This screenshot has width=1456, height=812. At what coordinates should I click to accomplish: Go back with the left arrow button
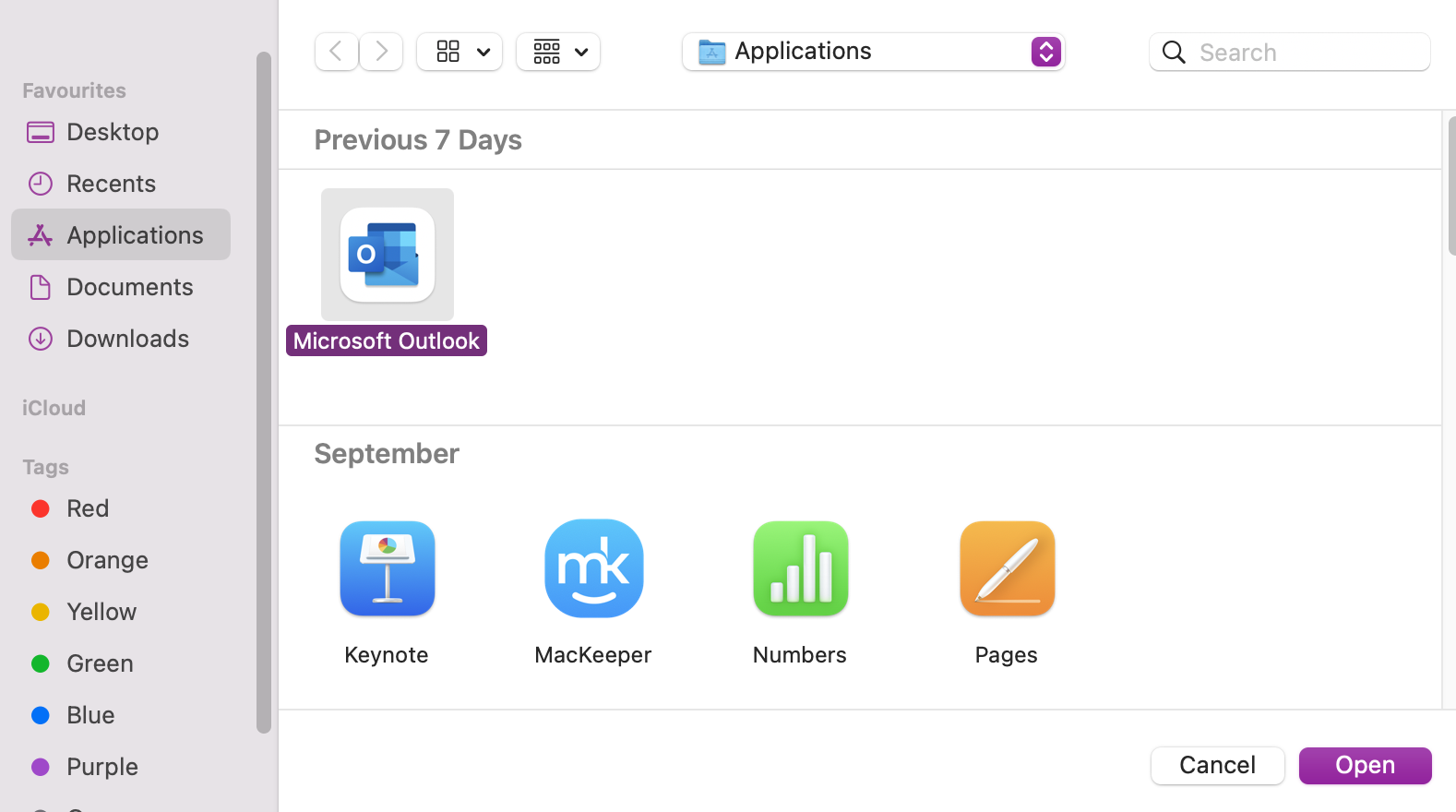click(337, 52)
